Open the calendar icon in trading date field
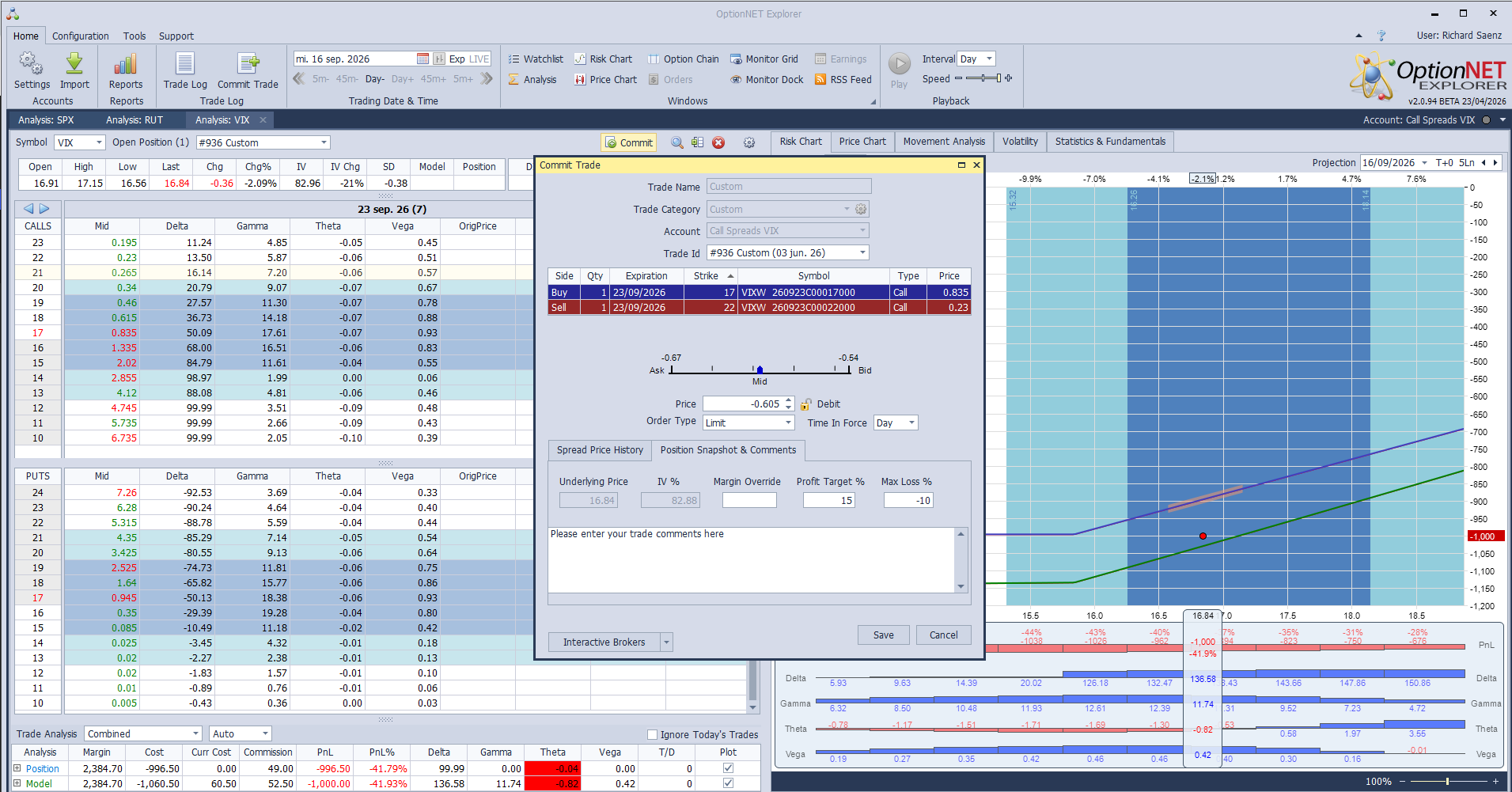1512x792 pixels. click(x=423, y=59)
